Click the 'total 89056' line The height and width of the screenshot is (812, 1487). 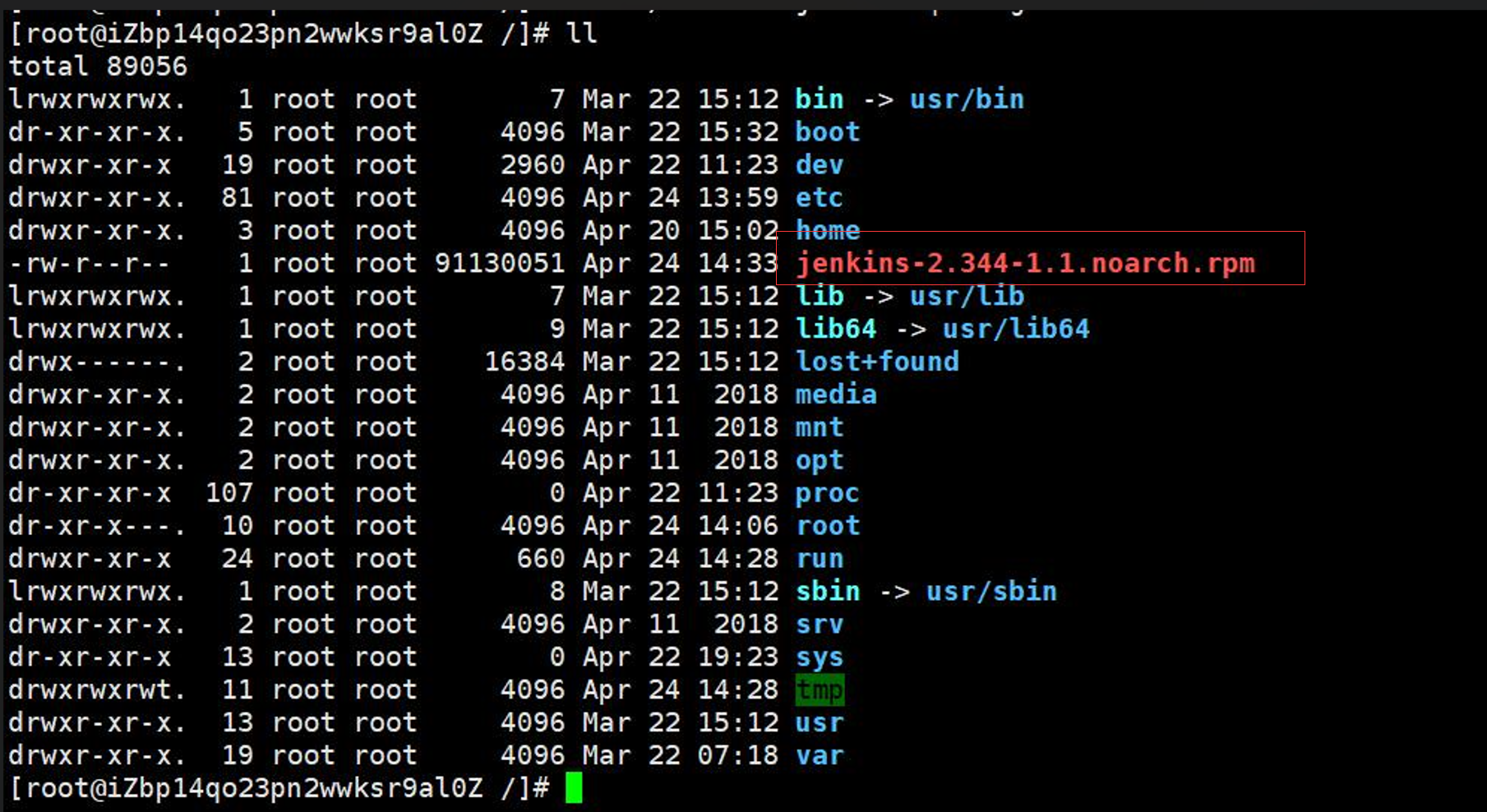click(98, 67)
